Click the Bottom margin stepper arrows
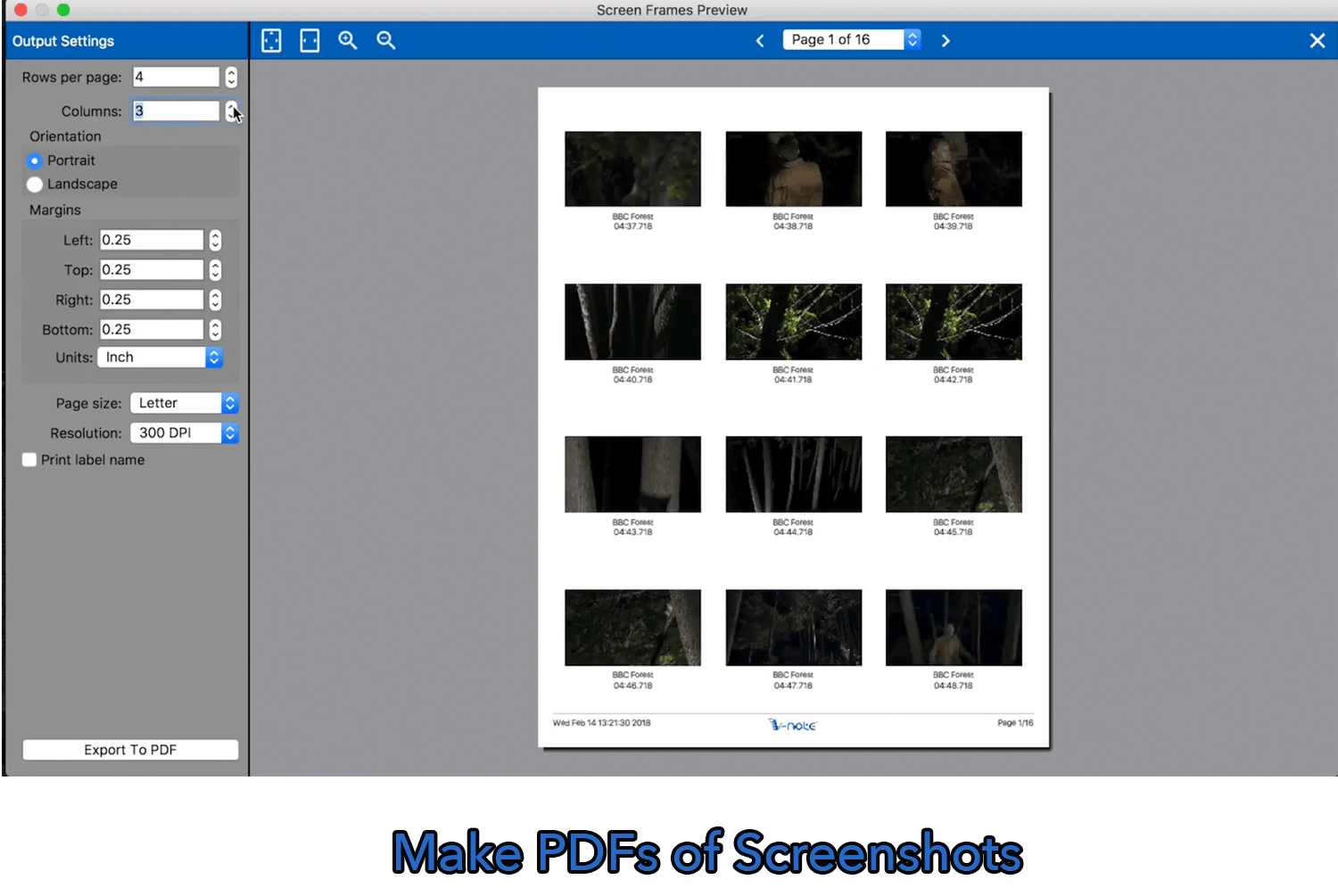The width and height of the screenshot is (1338, 896). tap(215, 330)
